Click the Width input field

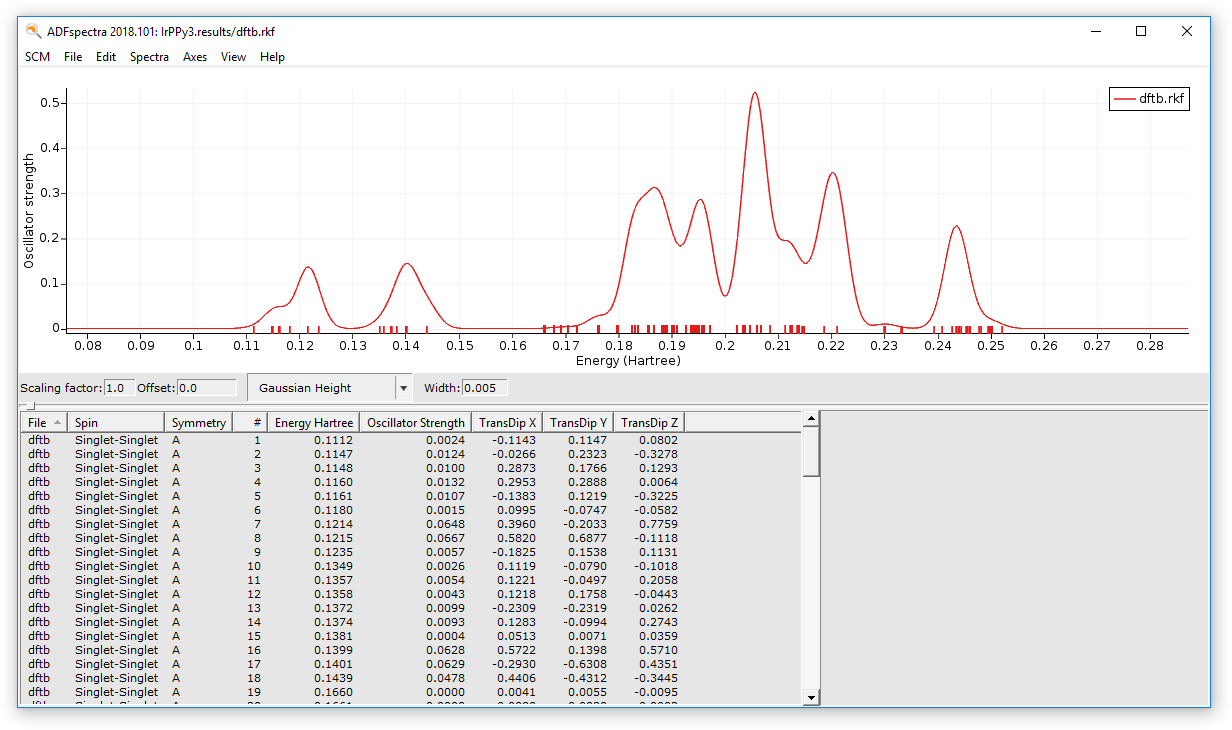[x=485, y=388]
